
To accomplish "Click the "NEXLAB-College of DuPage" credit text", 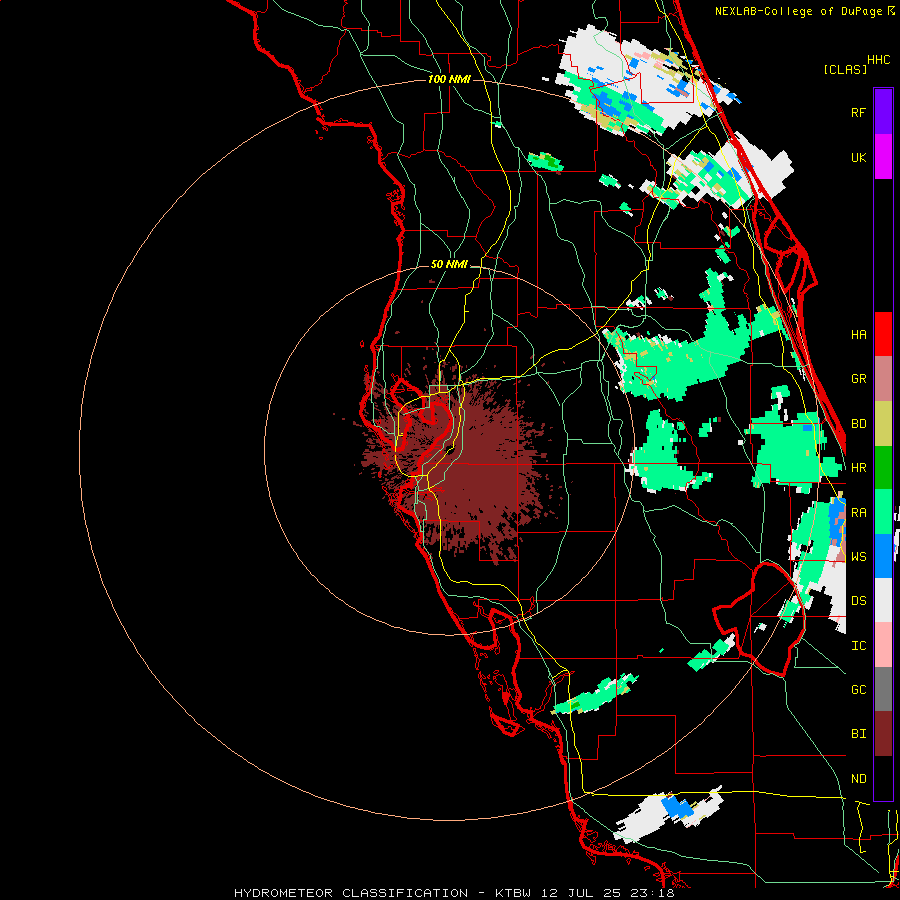I will (x=799, y=11).
